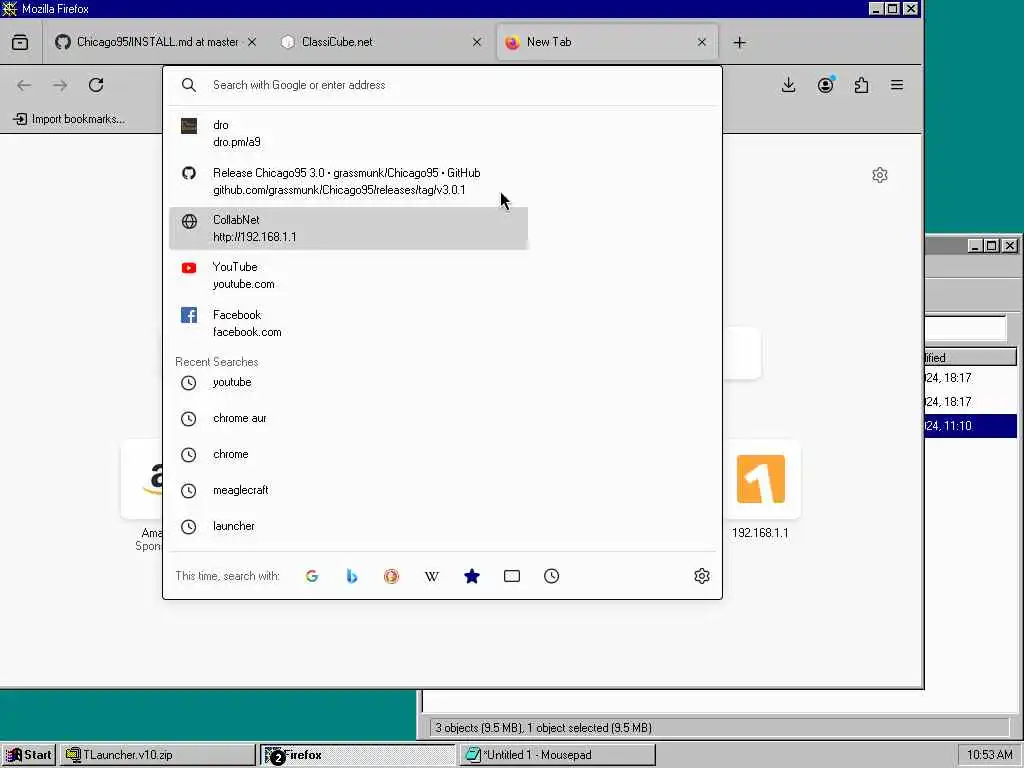Viewport: 1024px width, 768px height.
Task: Open new tab personalize gear icon
Action: [x=880, y=175]
